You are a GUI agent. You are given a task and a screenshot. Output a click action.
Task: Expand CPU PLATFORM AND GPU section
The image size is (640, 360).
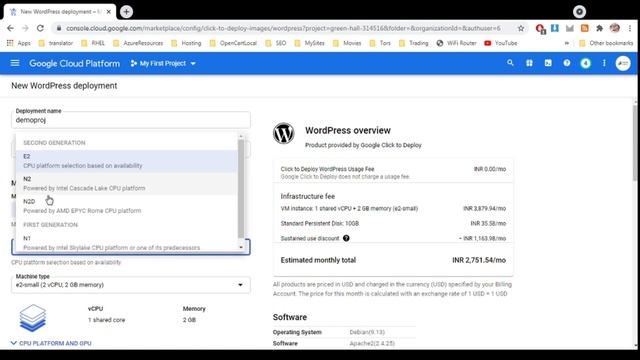point(51,343)
